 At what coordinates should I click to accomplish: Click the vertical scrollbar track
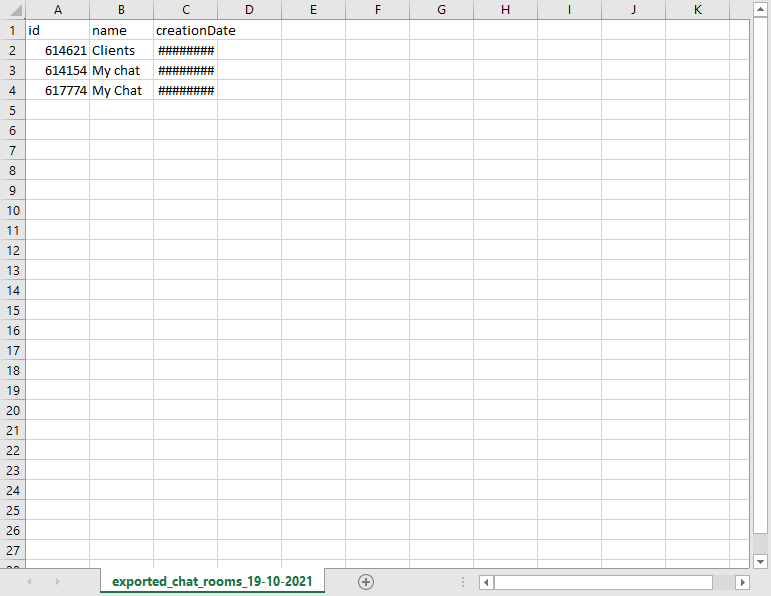tap(760, 300)
